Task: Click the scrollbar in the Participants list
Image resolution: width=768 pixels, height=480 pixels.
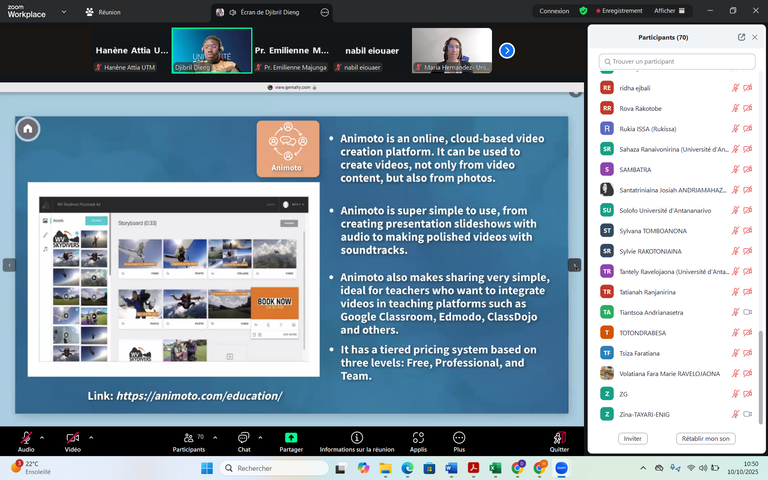Action: click(761, 377)
